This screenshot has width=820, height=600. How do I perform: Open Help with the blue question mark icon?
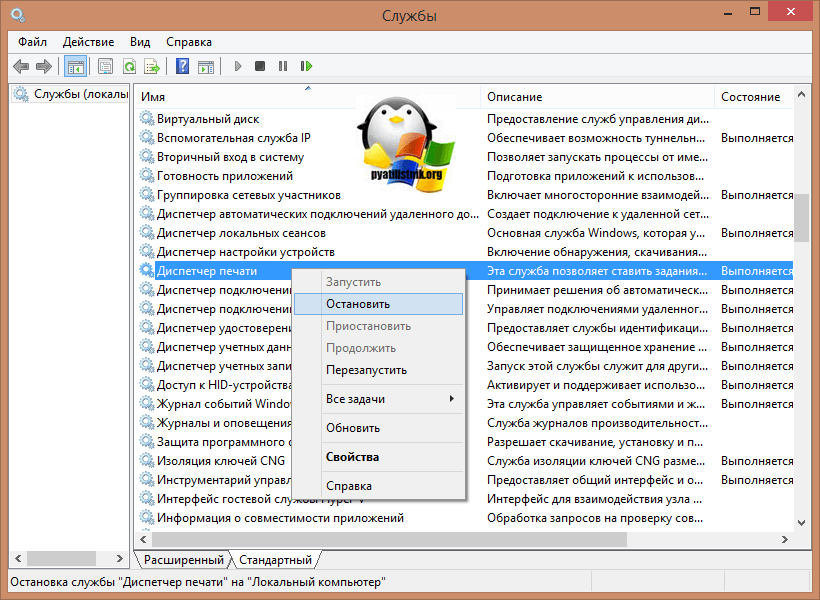(182, 67)
